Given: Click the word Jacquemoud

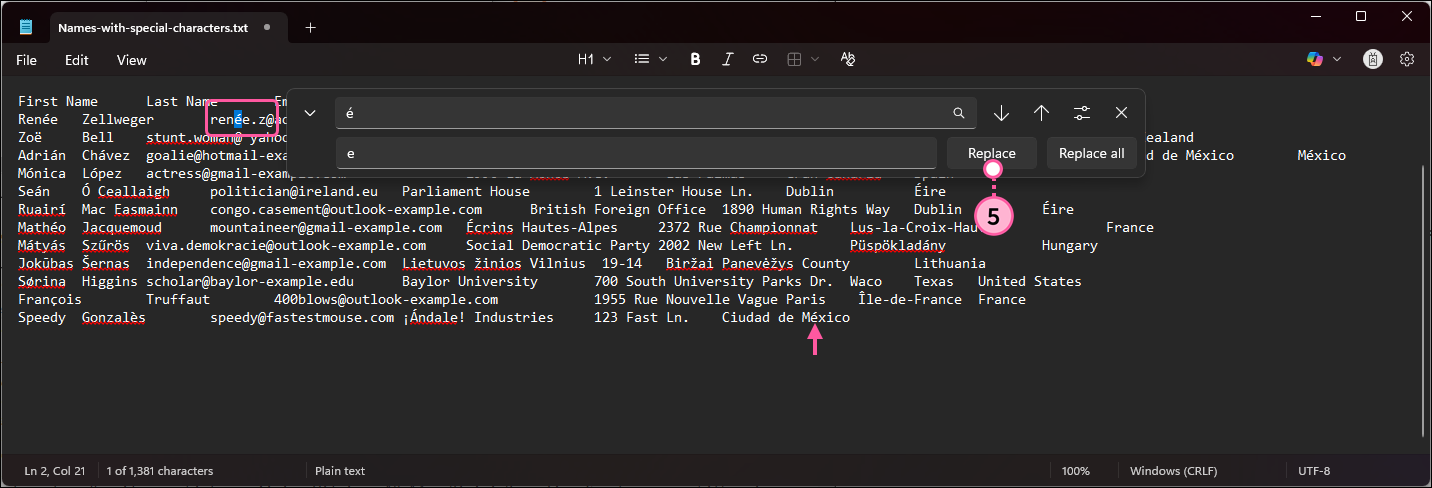Looking at the screenshot, I should point(122,227).
